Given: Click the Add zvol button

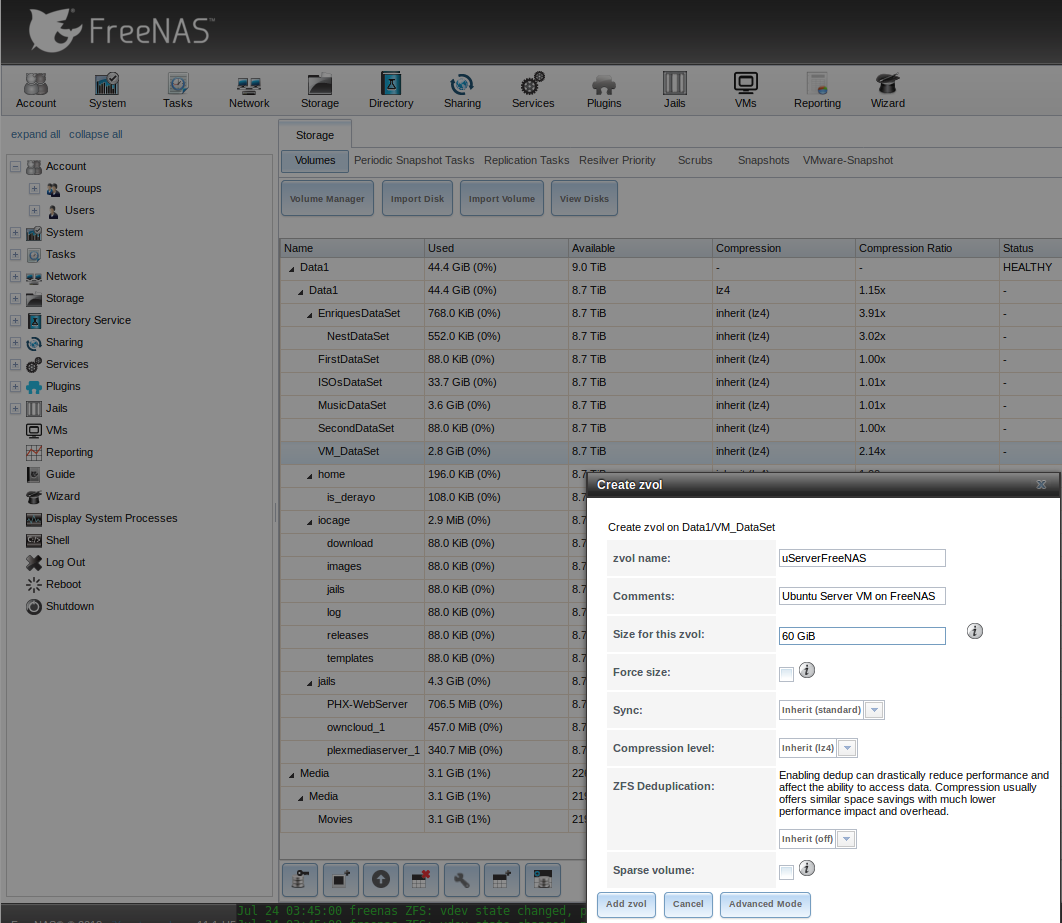Looking at the screenshot, I should (626, 904).
